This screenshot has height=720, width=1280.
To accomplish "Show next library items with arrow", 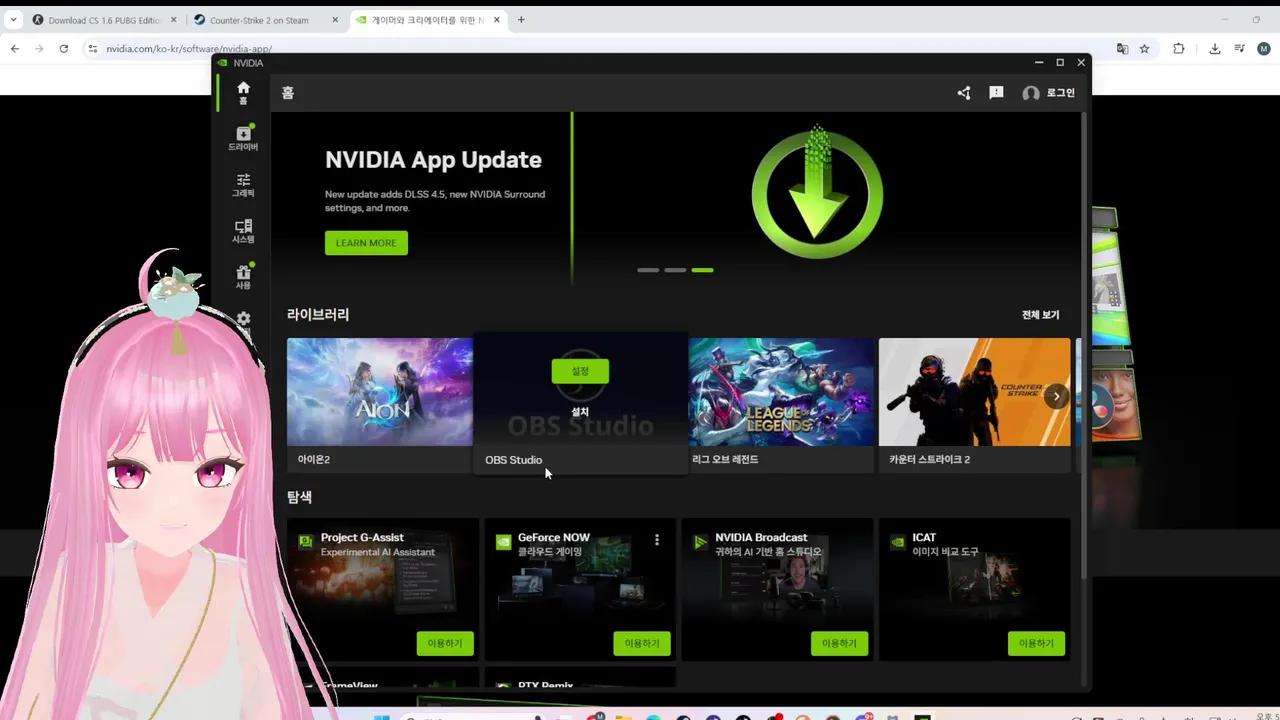I will point(1056,396).
